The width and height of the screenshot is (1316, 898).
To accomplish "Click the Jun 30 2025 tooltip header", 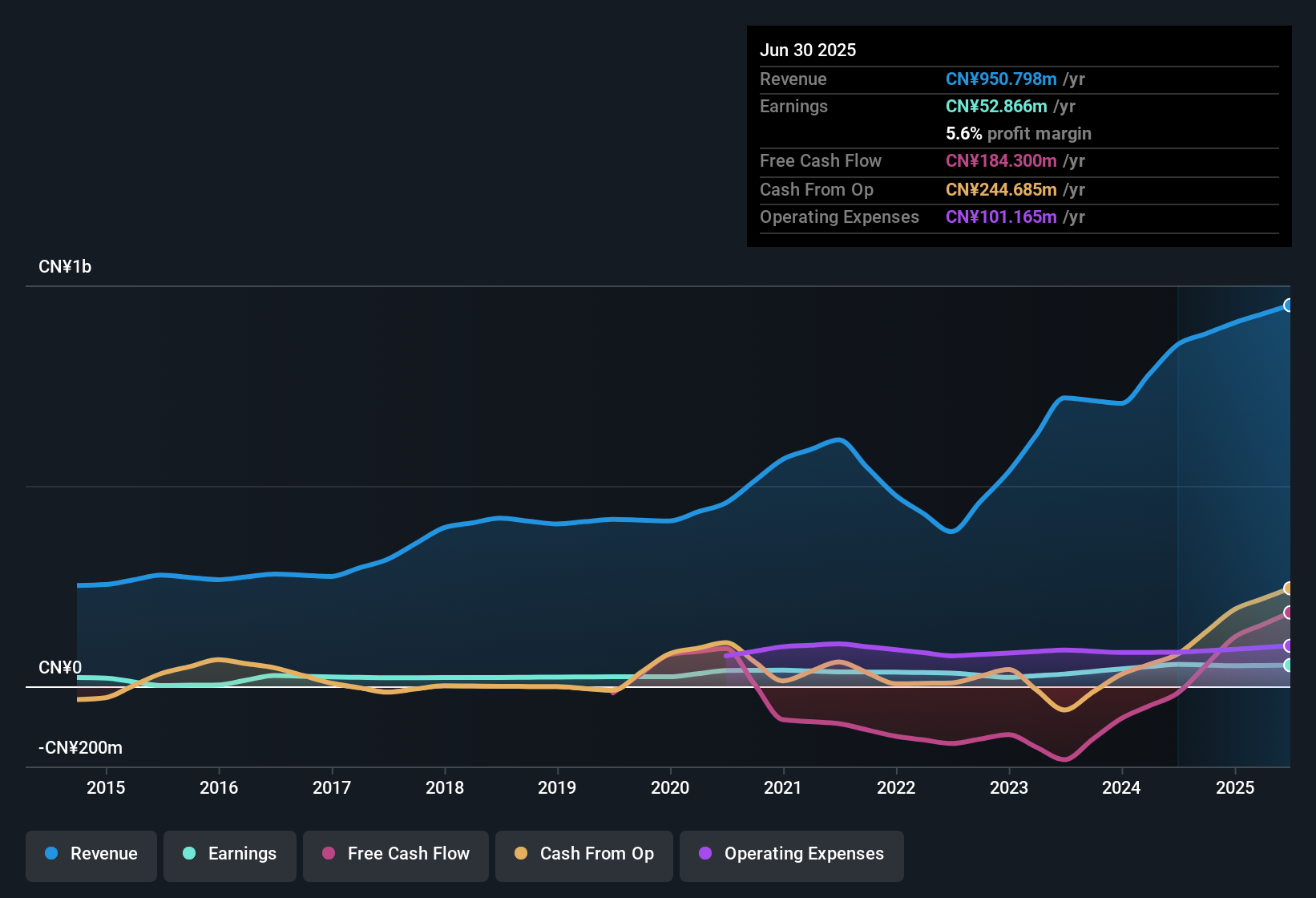I will pyautogui.click(x=808, y=50).
